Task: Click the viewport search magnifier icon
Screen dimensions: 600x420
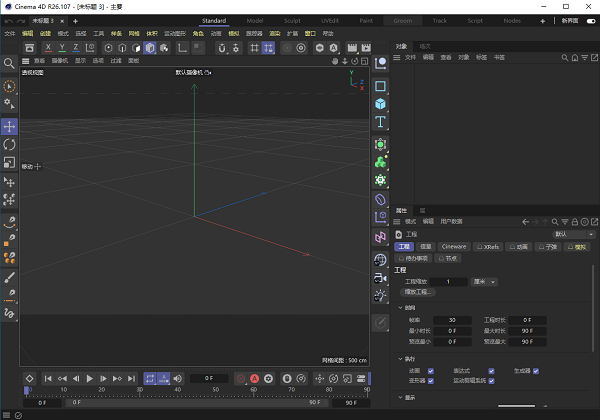Action: [9, 64]
